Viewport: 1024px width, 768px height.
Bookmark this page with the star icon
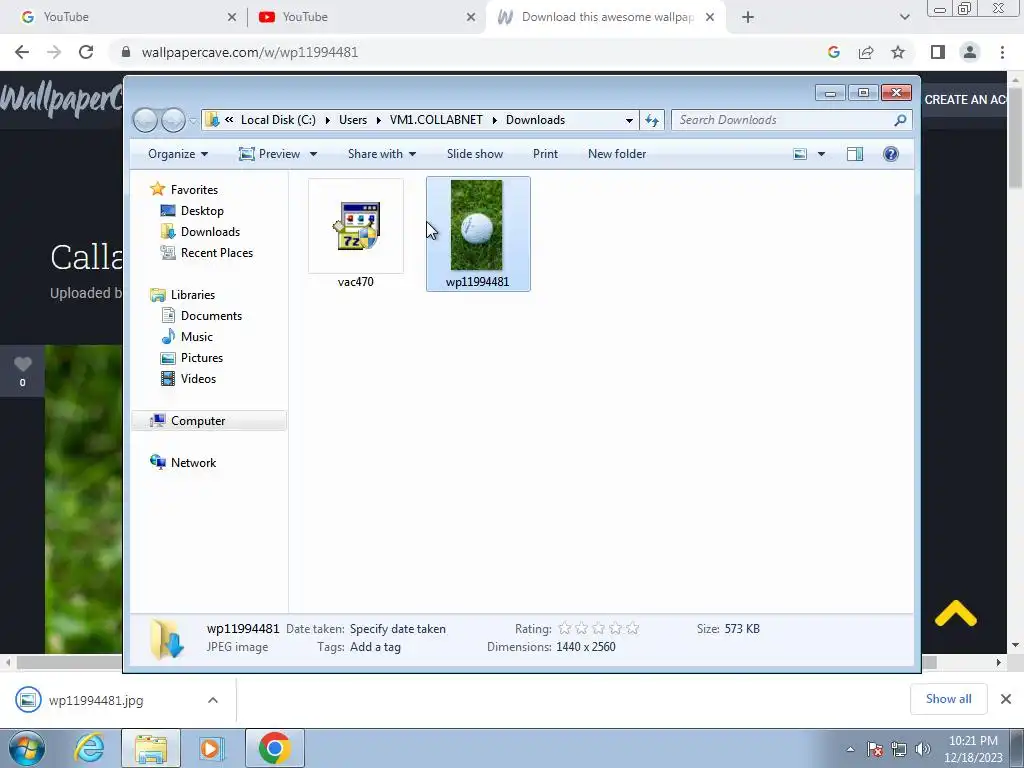point(898,52)
